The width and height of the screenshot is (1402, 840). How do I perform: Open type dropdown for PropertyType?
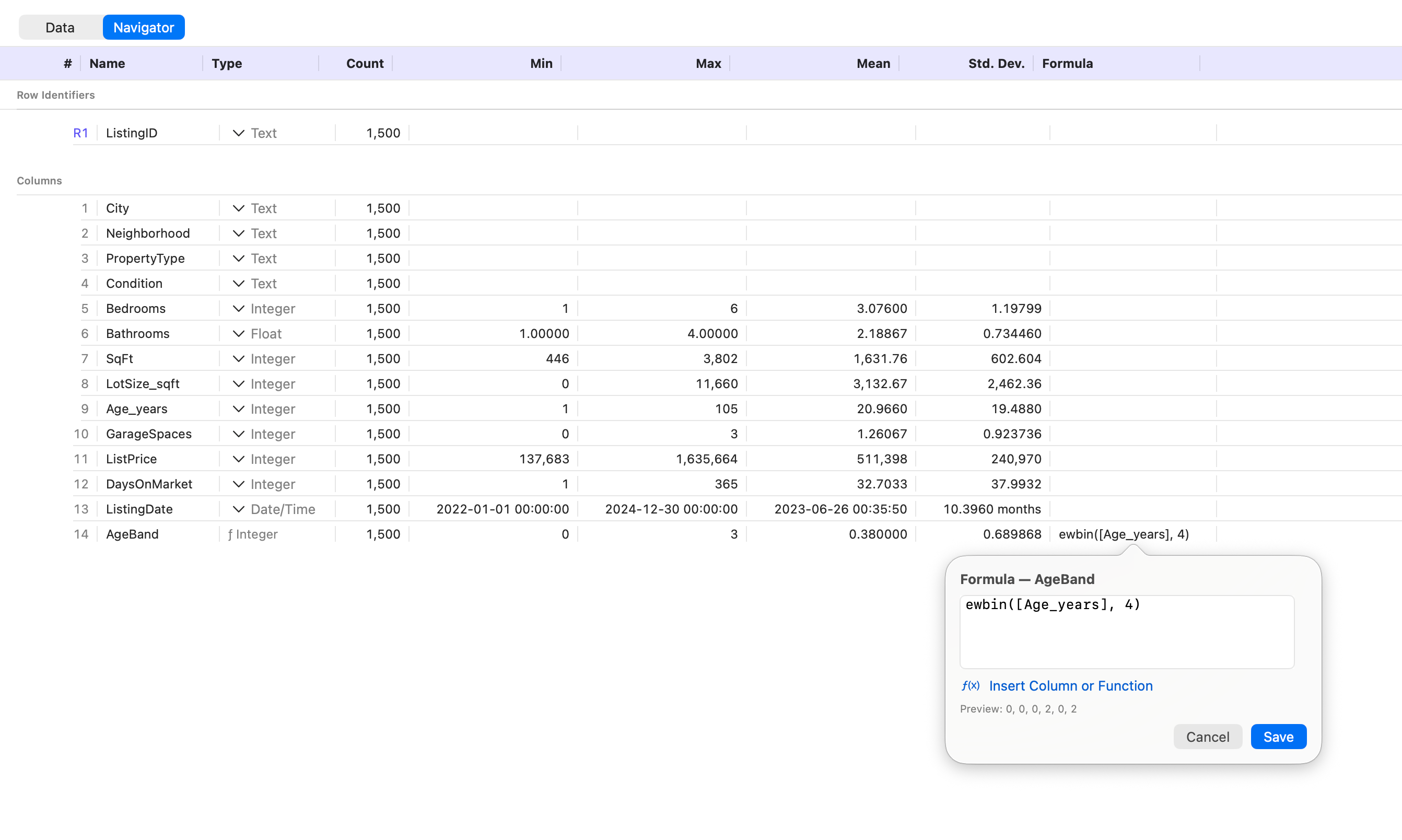pyautogui.click(x=238, y=258)
